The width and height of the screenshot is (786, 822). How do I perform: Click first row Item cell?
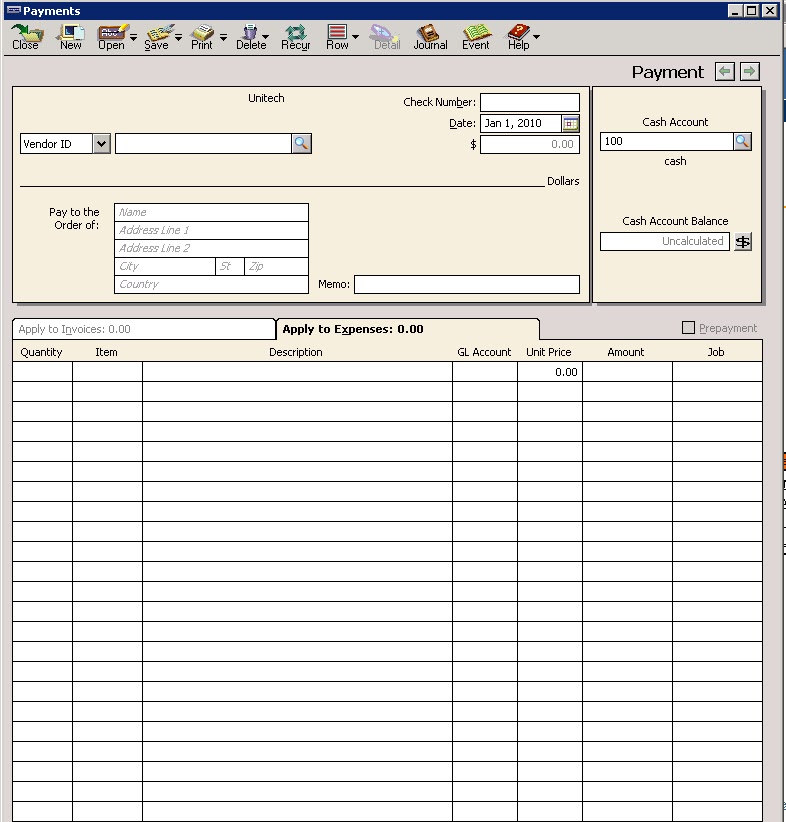pos(107,372)
